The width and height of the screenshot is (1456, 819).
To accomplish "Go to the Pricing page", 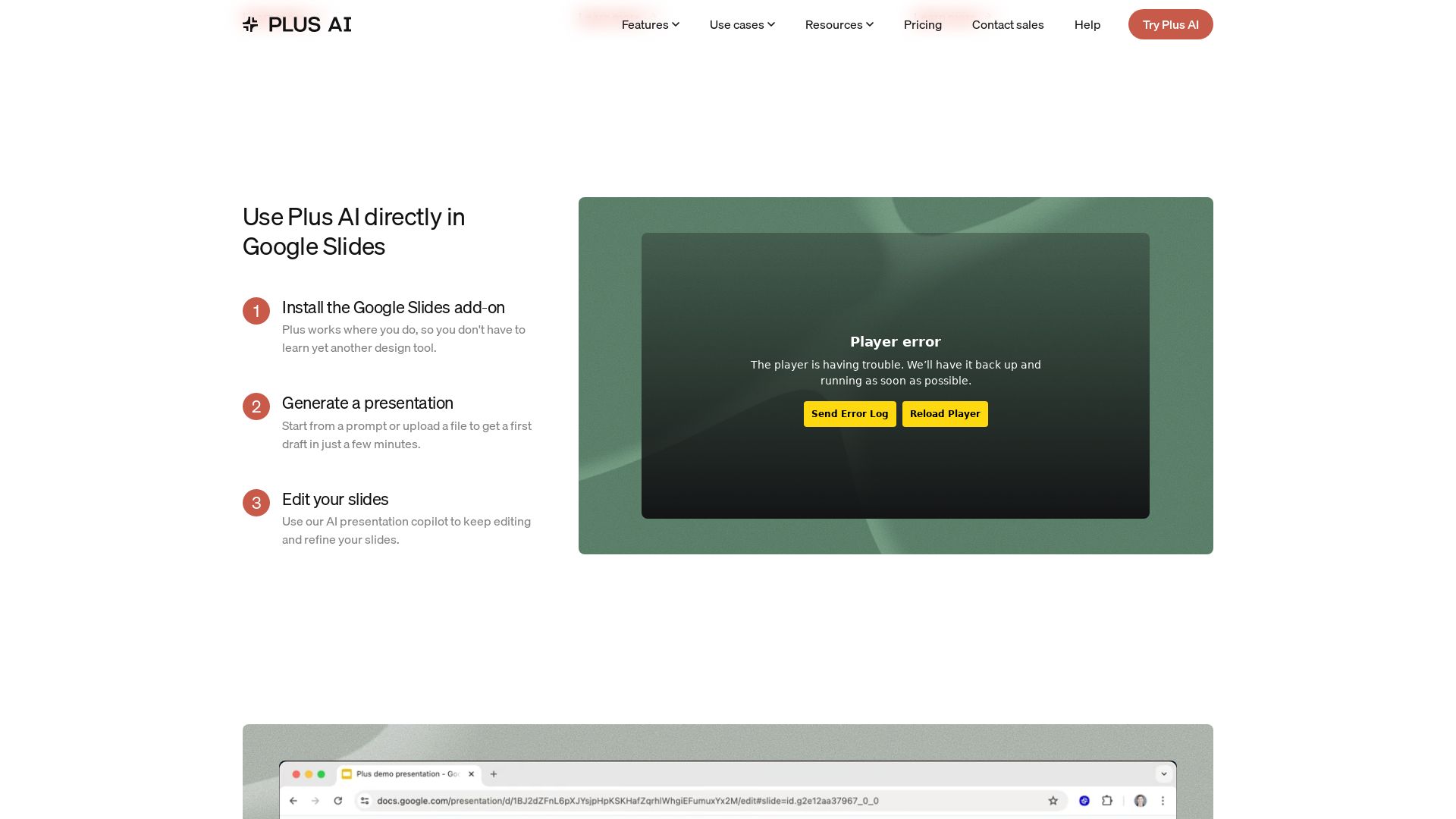I will tap(922, 24).
